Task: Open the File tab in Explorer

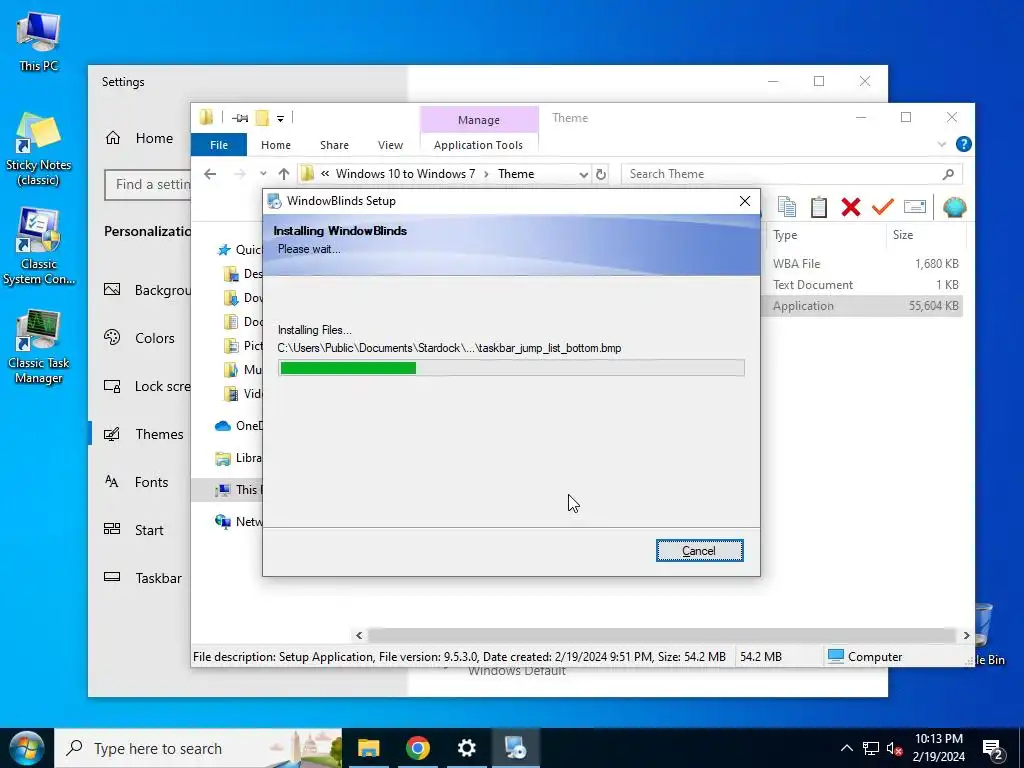Action: [219, 145]
